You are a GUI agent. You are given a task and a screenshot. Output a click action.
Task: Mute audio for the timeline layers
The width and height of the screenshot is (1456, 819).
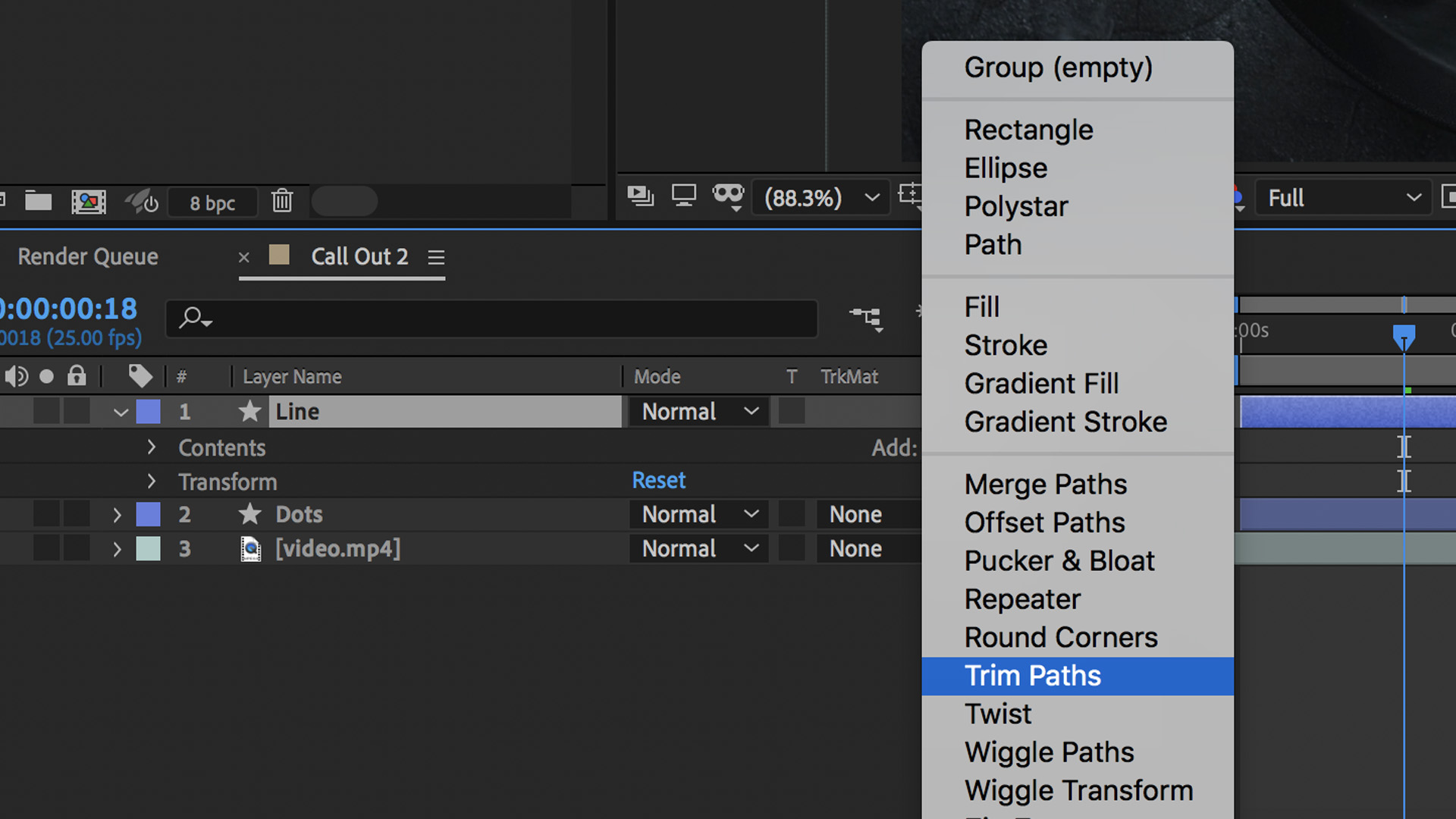click(x=16, y=375)
